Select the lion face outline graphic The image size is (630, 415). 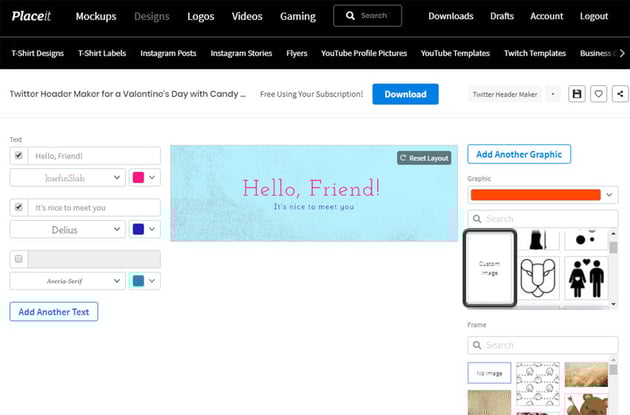tap(538, 278)
